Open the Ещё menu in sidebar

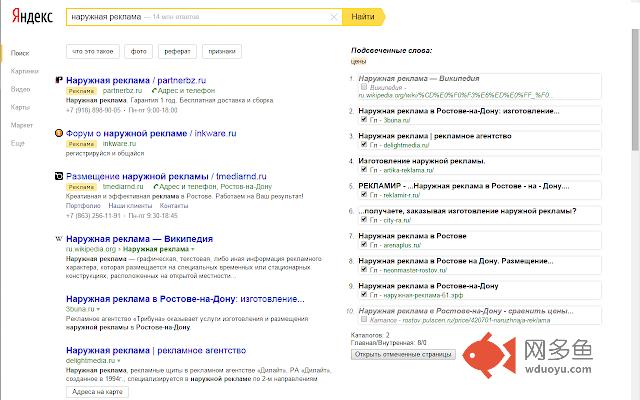point(18,143)
